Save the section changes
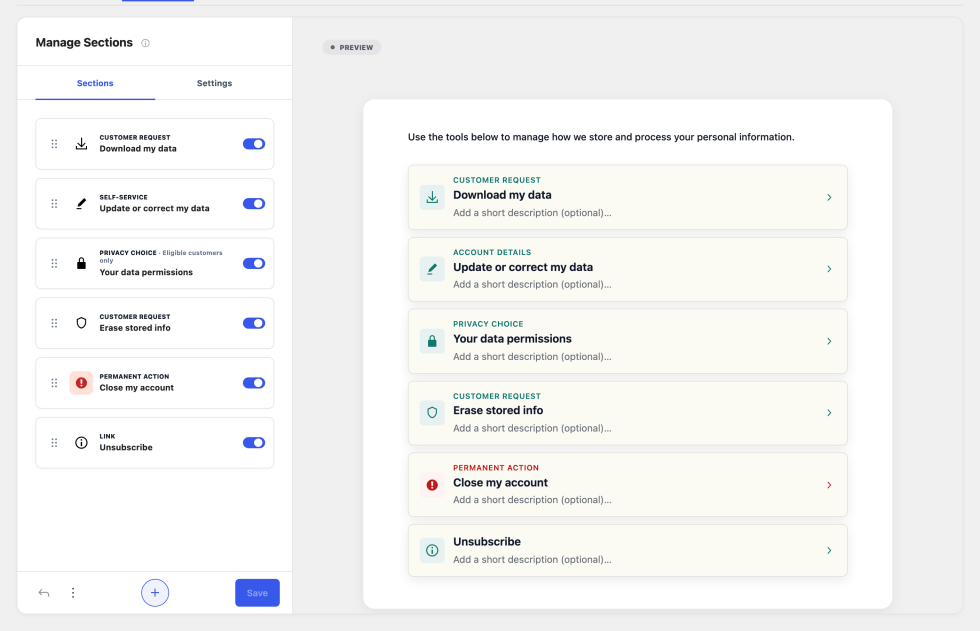980x631 pixels. pos(258,593)
